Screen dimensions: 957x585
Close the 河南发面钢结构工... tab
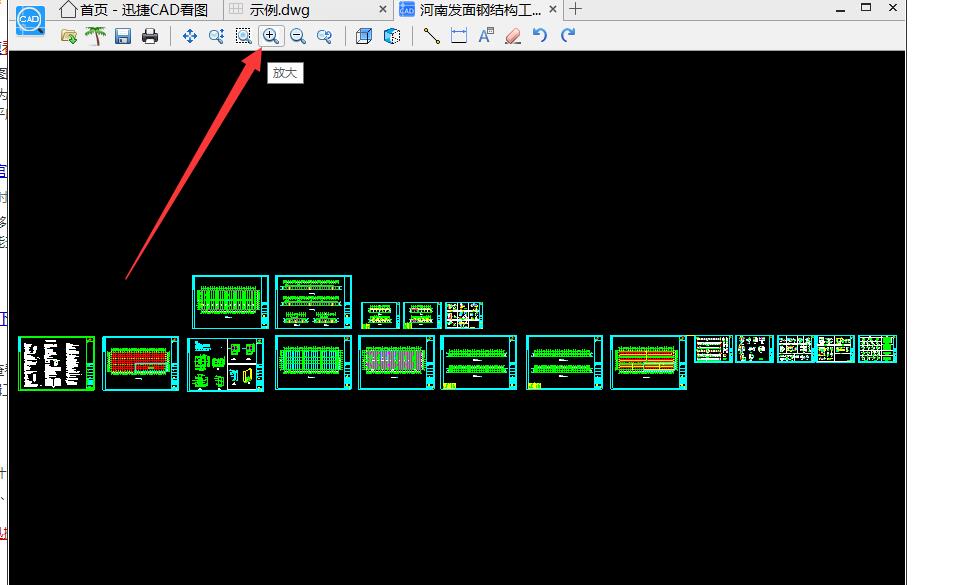(x=553, y=9)
